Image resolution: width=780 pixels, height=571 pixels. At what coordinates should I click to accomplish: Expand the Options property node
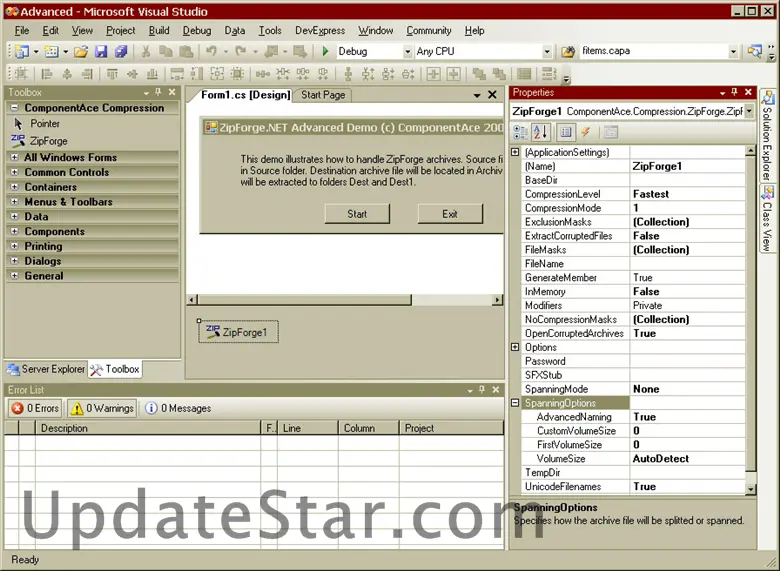tap(515, 347)
